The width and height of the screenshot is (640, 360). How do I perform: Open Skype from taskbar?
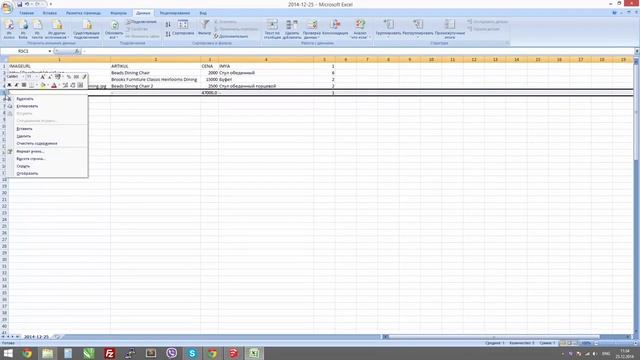[192, 353]
